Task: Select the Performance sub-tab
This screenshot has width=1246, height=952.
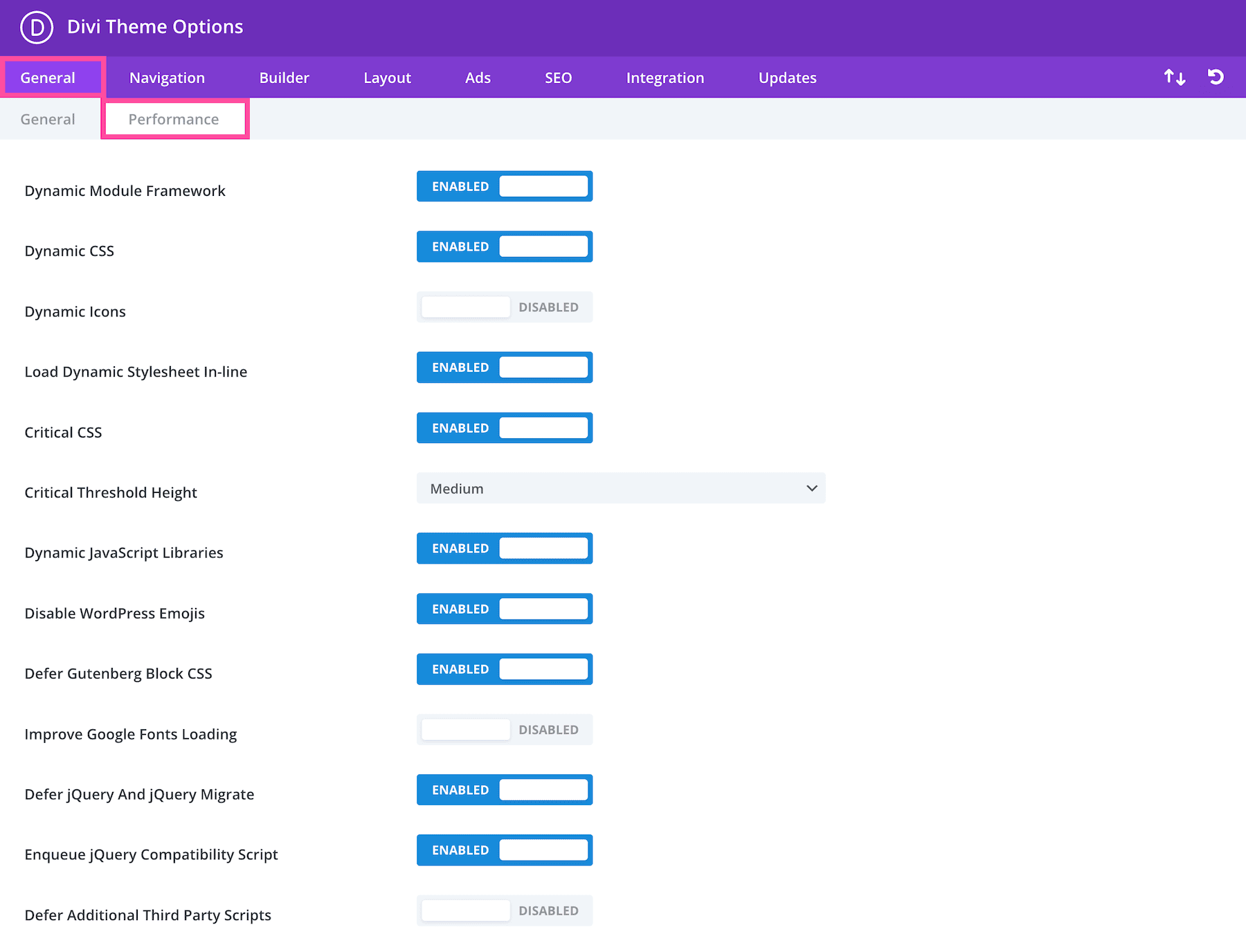Action: (x=174, y=119)
